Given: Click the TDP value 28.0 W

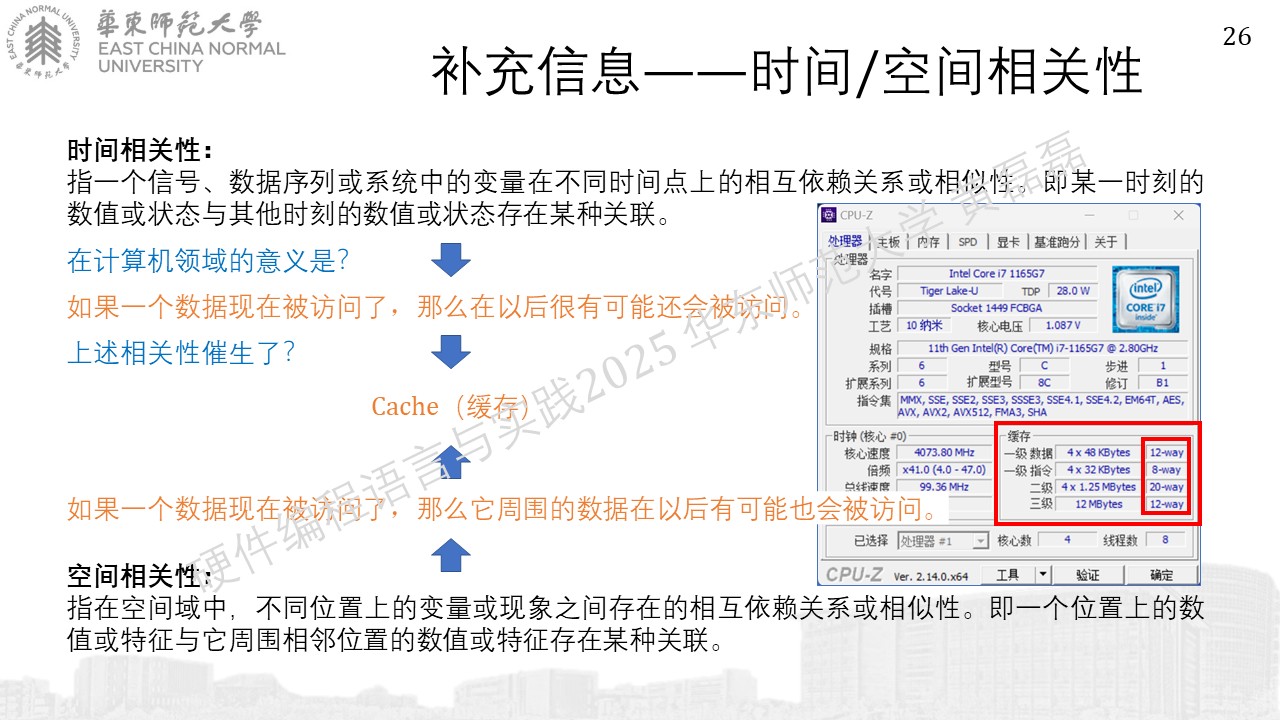Looking at the screenshot, I should [1072, 290].
